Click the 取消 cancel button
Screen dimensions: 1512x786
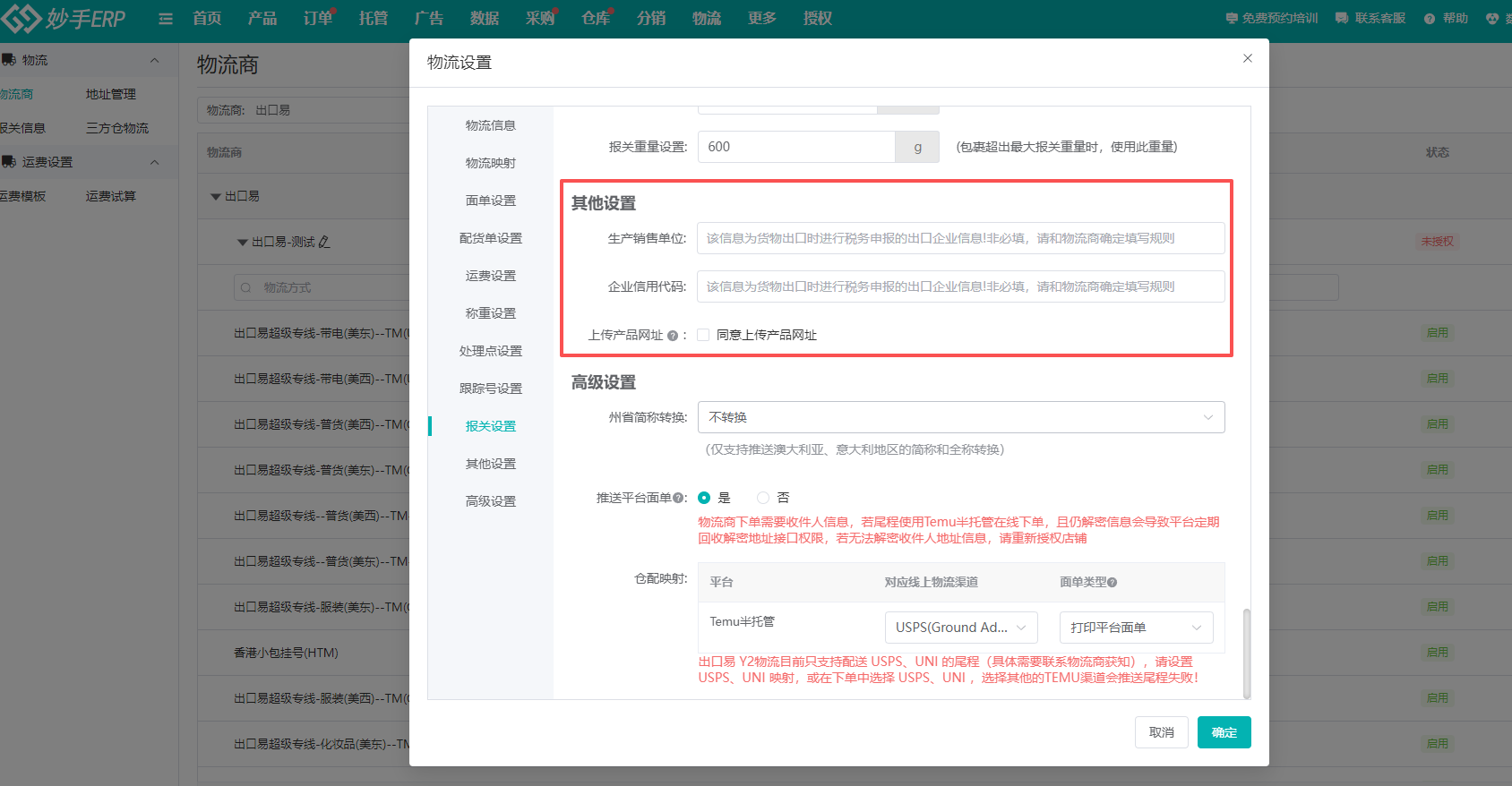tap(1161, 732)
